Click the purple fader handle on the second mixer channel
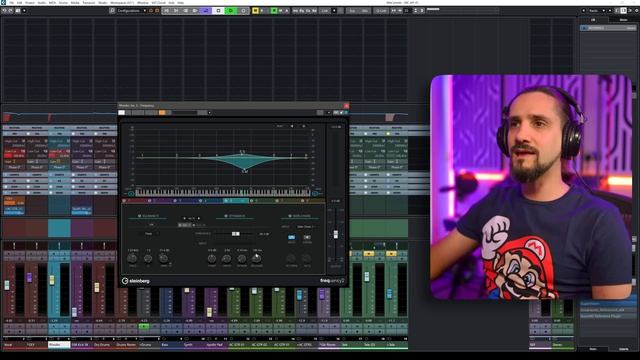Screen dimensions: 640x360 (29, 278)
